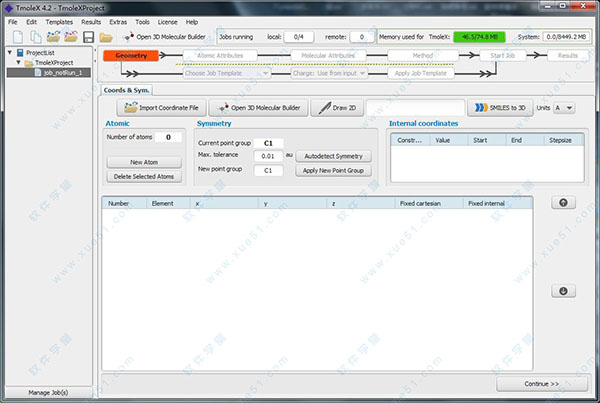
Task: Click the Geometry workflow step
Action: 131,55
